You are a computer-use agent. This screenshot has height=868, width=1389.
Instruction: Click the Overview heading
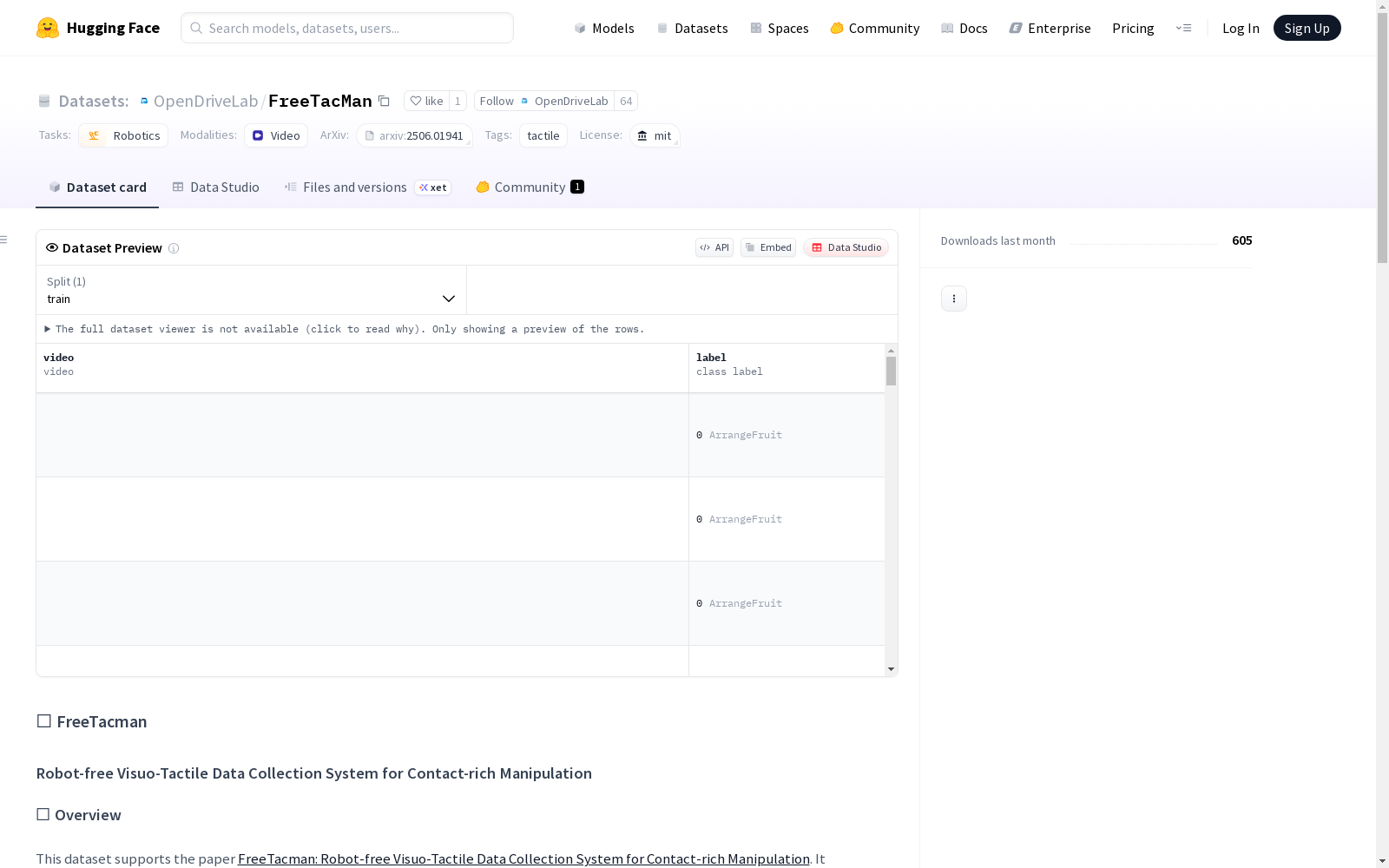(x=79, y=815)
